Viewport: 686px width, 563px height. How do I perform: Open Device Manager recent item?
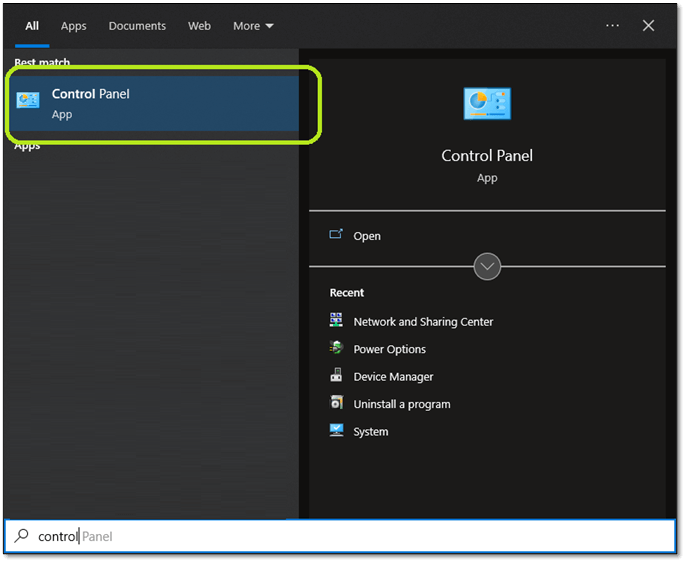coord(393,377)
